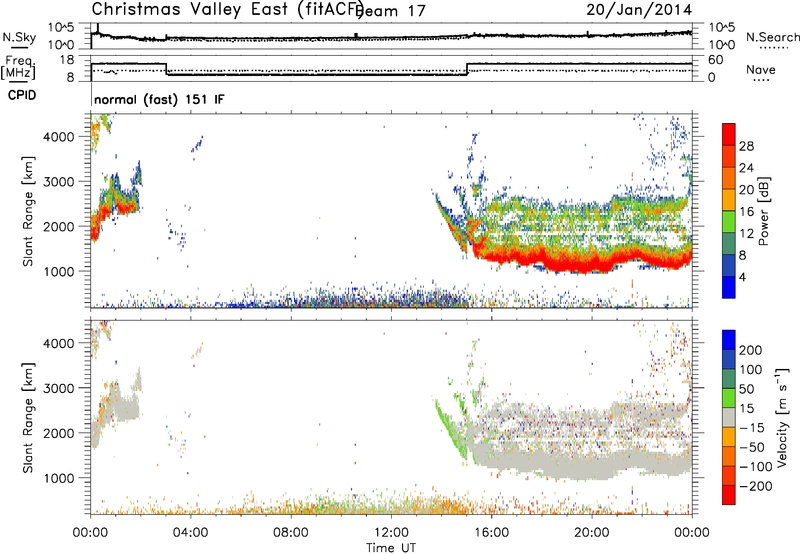This screenshot has width=800, height=554.
Task: Click the blue bottom segment of the Power color bar
Action: point(729,287)
